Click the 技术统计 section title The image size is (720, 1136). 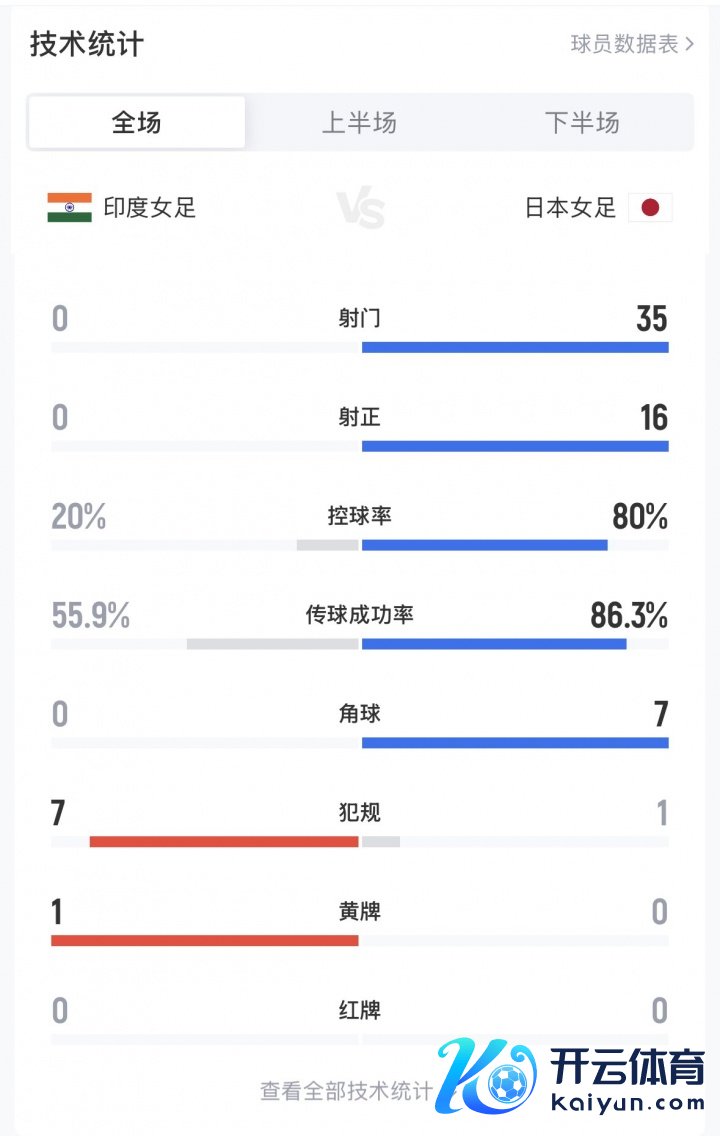click(x=87, y=45)
